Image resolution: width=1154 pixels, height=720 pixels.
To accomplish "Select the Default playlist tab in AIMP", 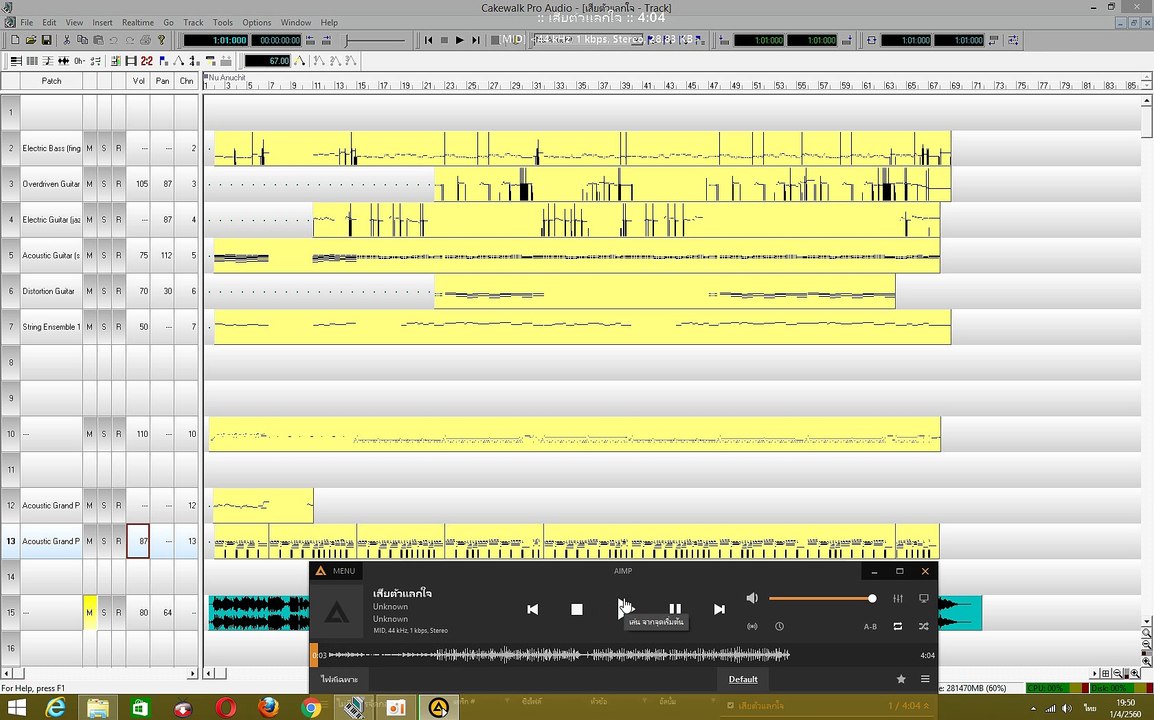I will point(743,679).
